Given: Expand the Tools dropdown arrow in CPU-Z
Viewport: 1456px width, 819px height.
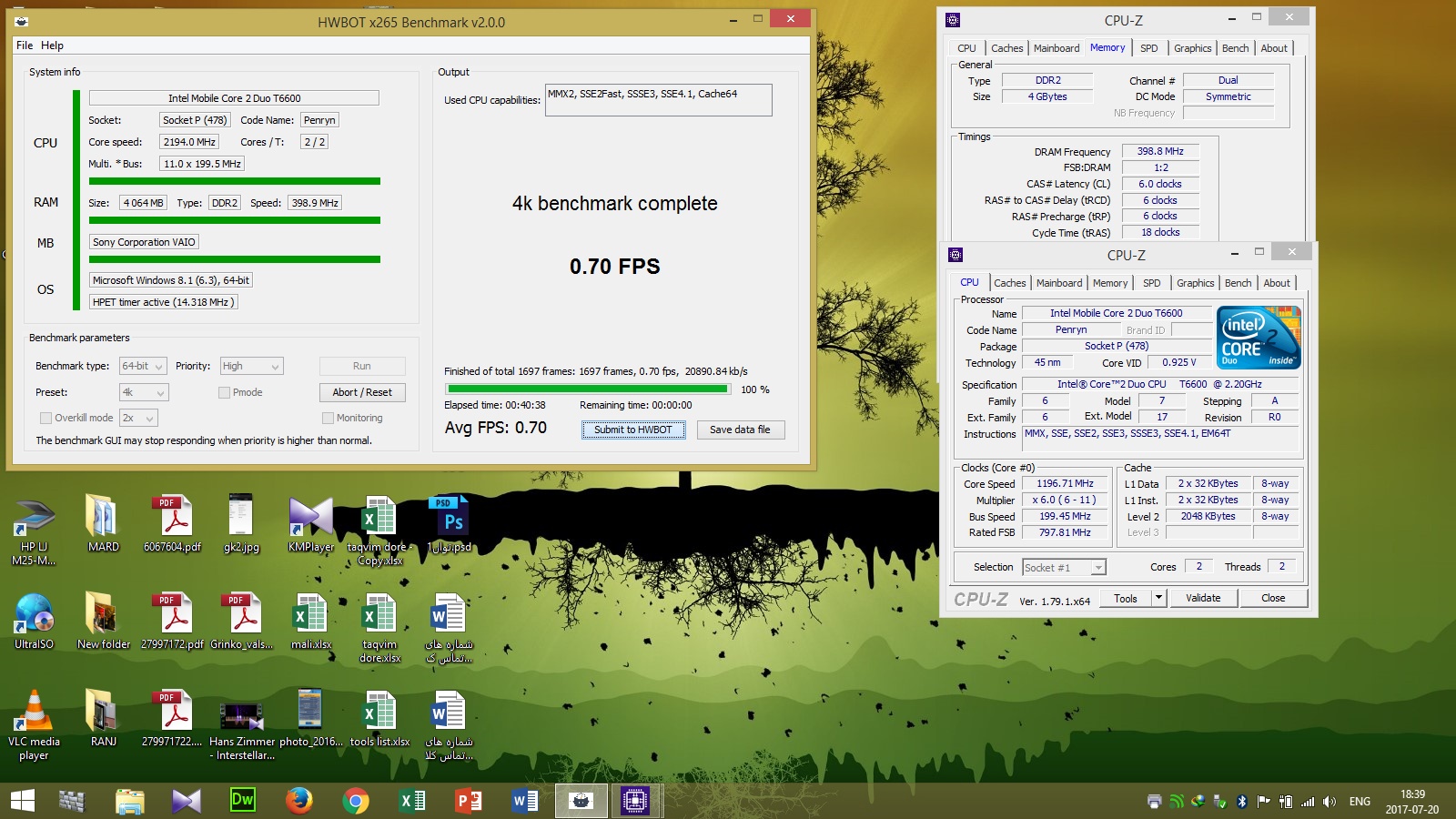Looking at the screenshot, I should [1158, 598].
